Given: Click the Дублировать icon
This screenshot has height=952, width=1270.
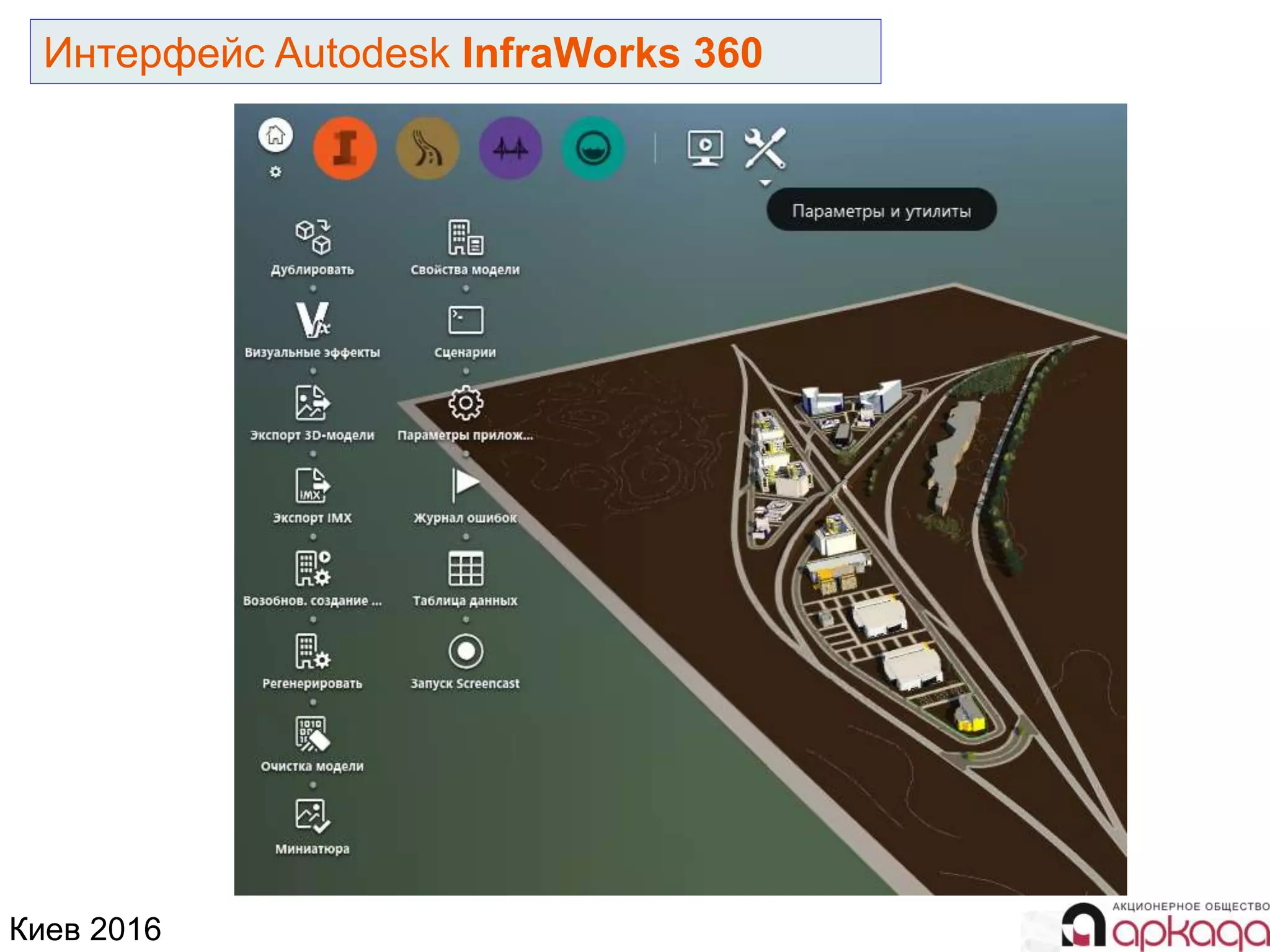Looking at the screenshot, I should [x=313, y=237].
